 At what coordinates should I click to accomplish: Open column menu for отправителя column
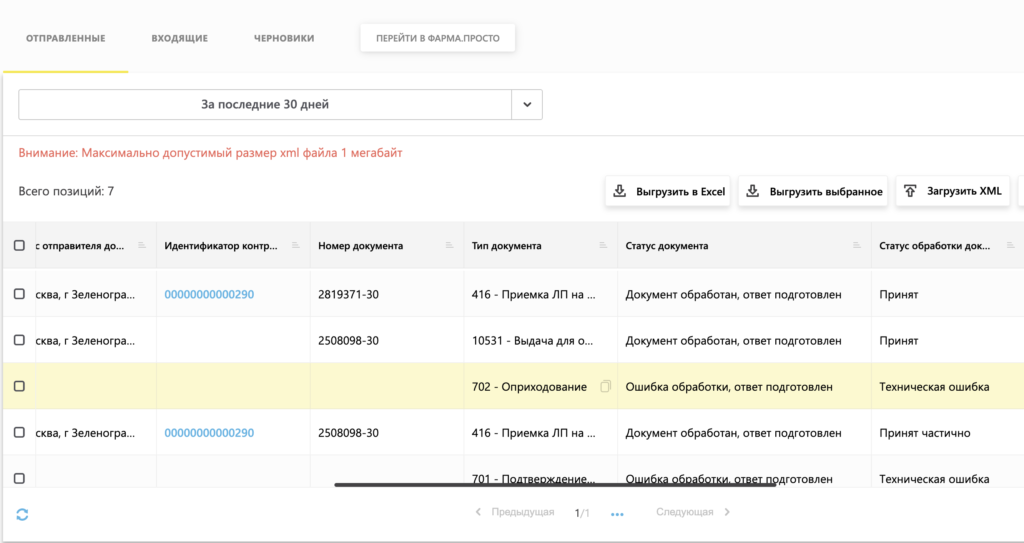tap(141, 246)
